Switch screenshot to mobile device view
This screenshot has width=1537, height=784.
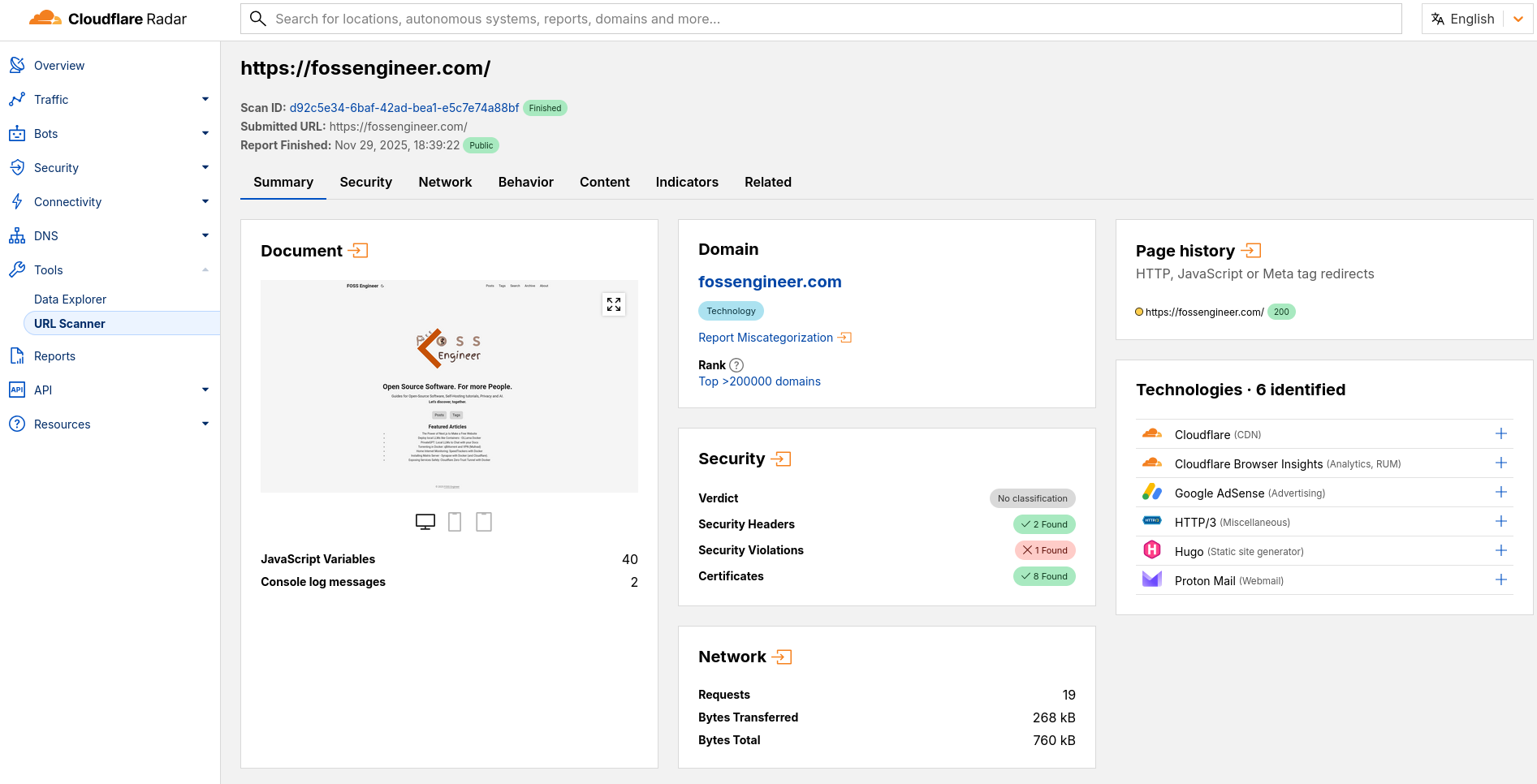(x=454, y=522)
